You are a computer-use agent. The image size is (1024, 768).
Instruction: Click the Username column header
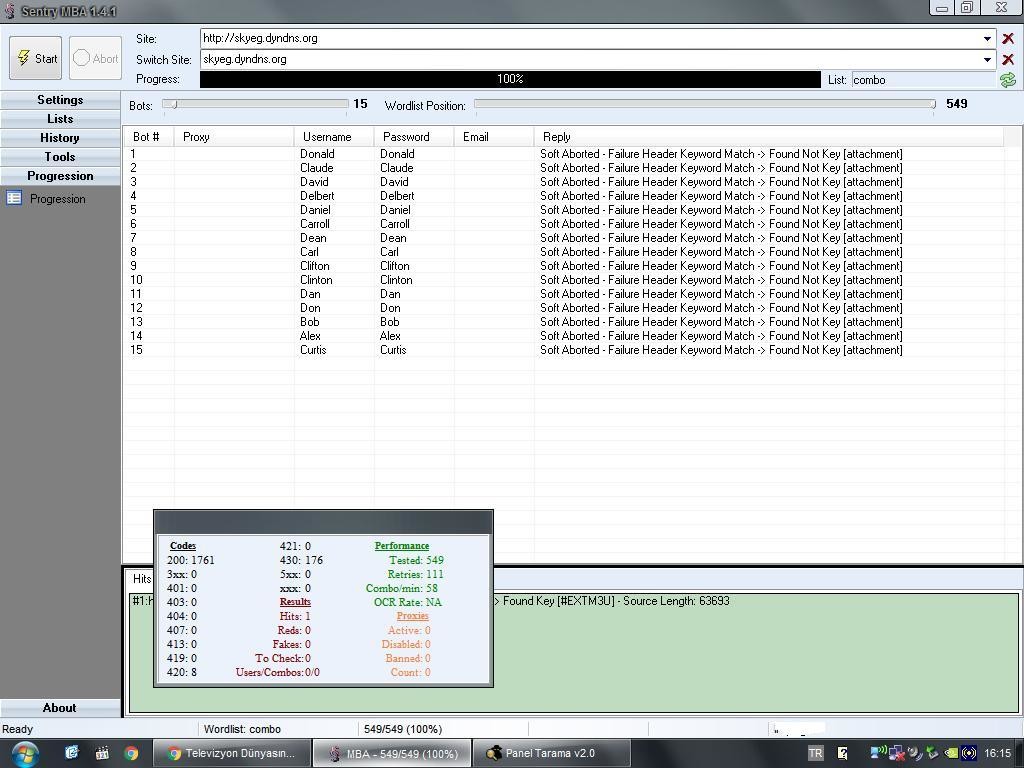327,137
